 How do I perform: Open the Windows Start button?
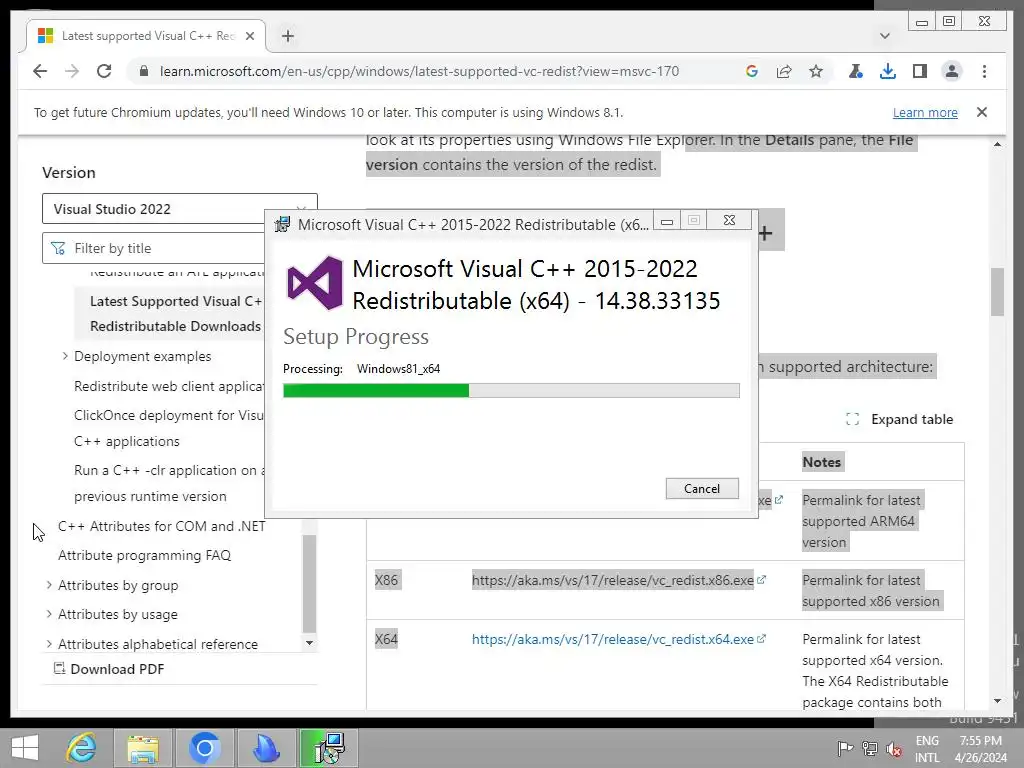coord(25,748)
